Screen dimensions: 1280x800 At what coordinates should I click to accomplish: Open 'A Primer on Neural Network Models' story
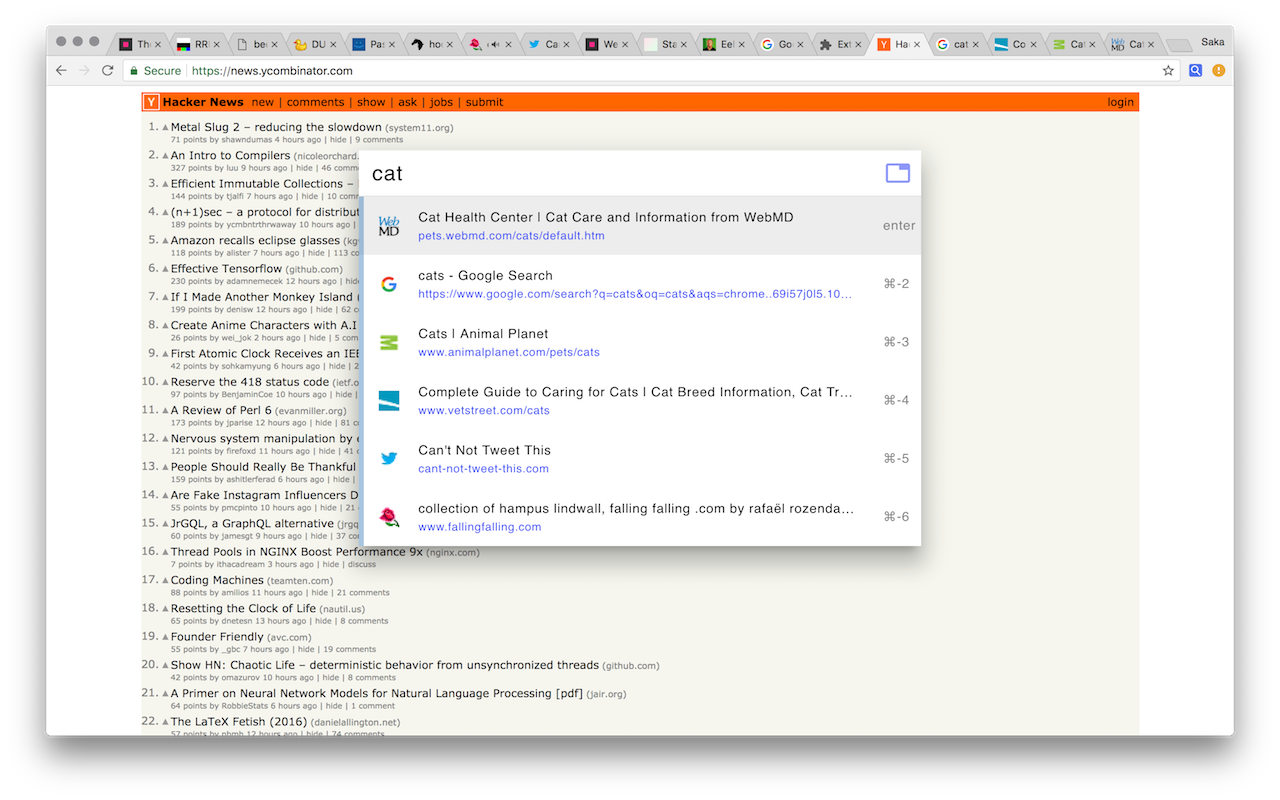[376, 693]
